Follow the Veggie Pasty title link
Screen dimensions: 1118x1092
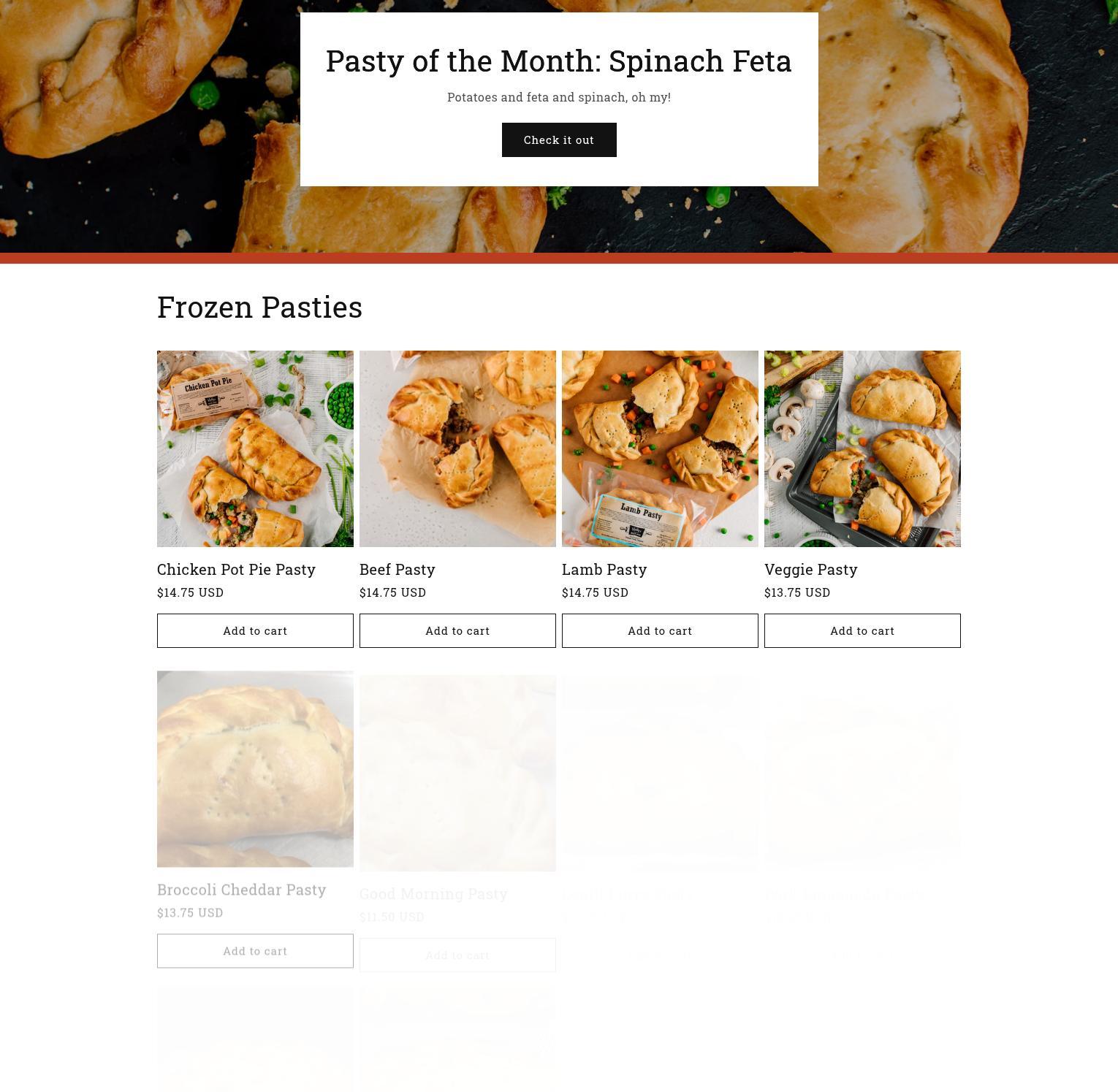point(810,569)
